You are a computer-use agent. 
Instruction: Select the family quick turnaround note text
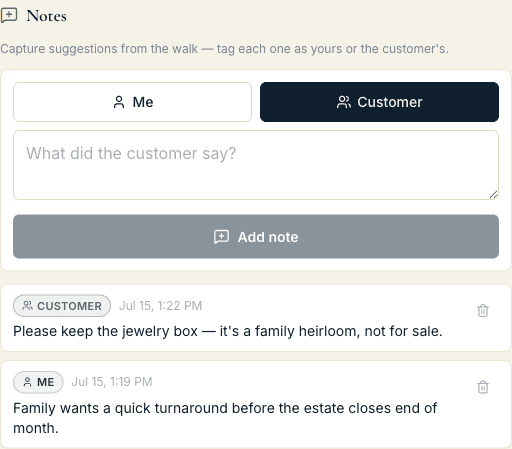pos(225,418)
